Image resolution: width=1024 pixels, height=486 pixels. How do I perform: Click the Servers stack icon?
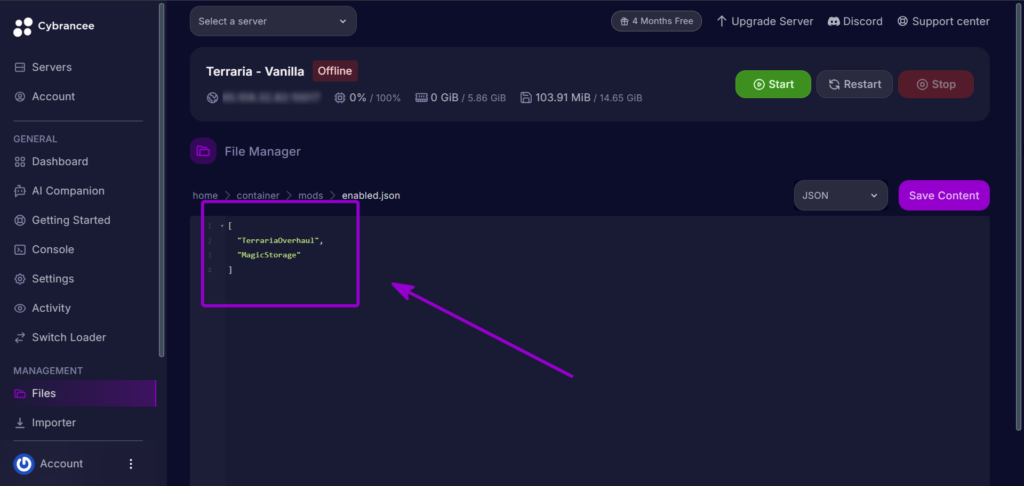click(x=20, y=67)
